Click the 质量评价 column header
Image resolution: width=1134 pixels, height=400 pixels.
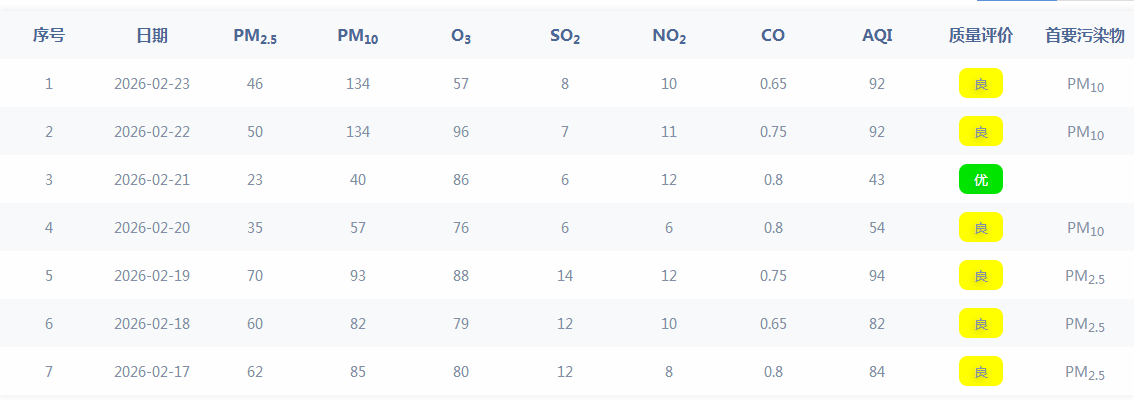point(981,36)
